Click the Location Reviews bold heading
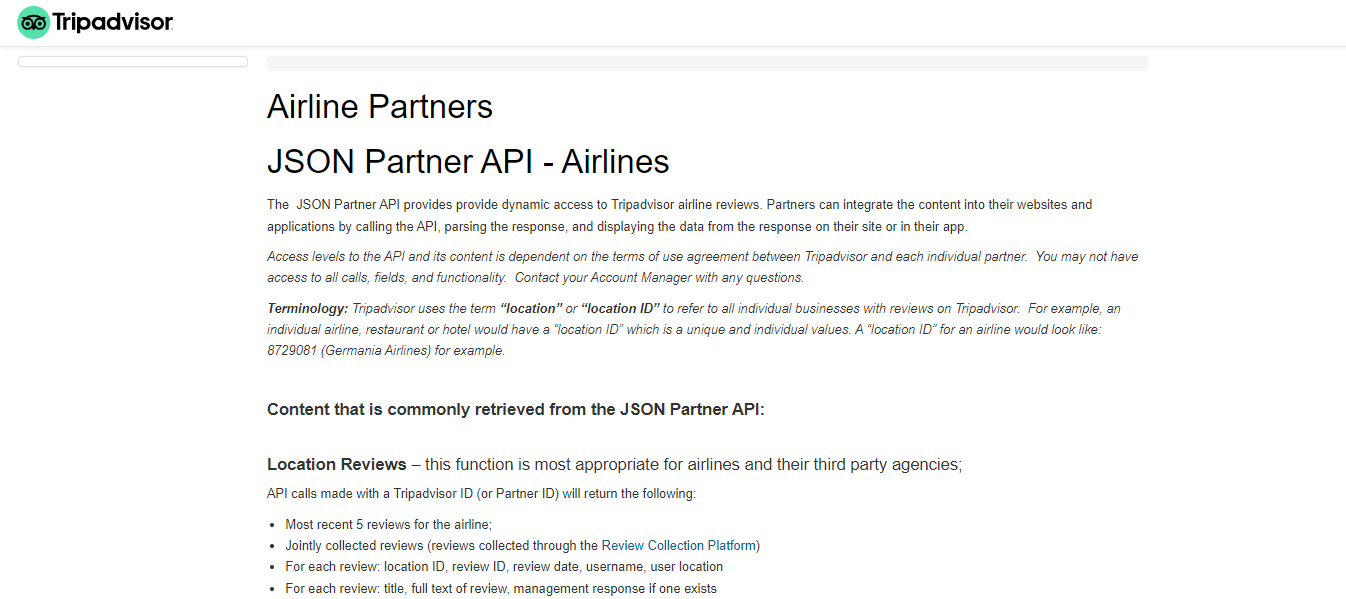Image resolution: width=1346 pixels, height=599 pixels. [337, 464]
